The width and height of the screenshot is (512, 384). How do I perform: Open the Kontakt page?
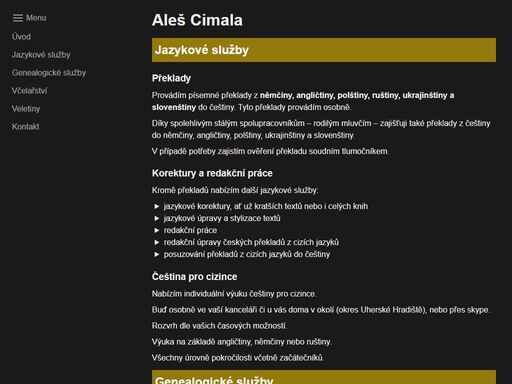26,127
